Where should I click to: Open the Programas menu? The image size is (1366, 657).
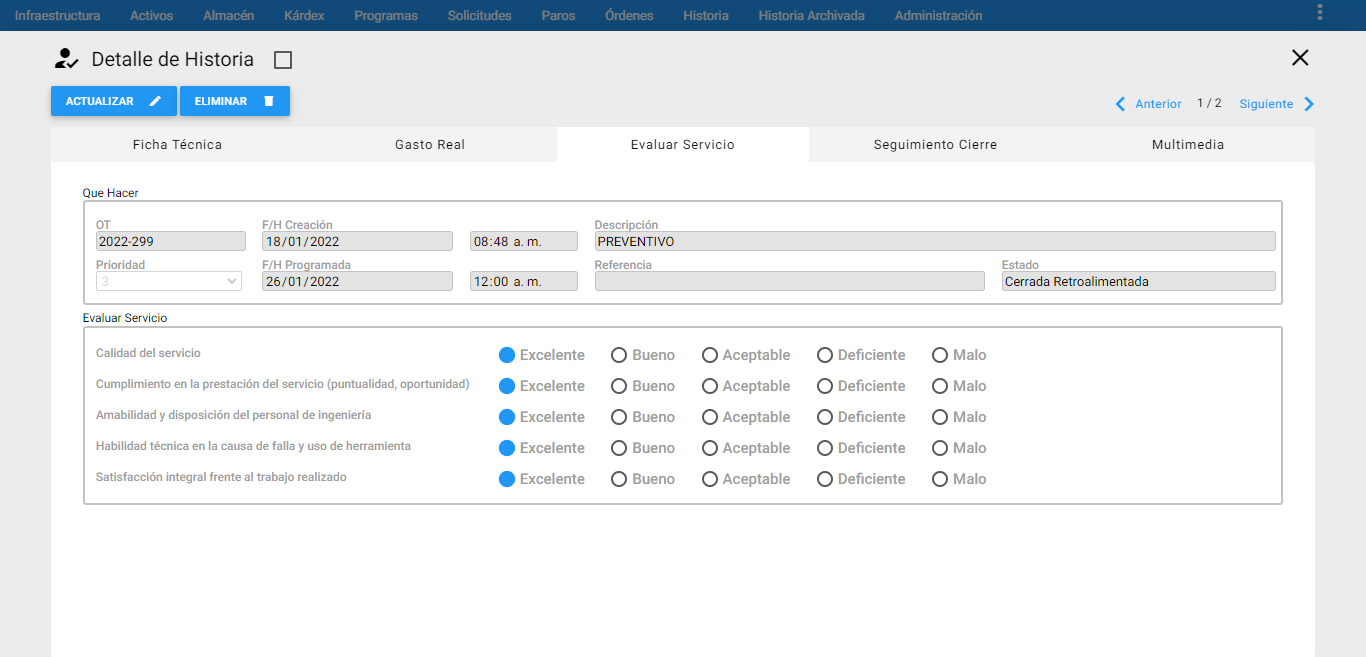click(386, 15)
